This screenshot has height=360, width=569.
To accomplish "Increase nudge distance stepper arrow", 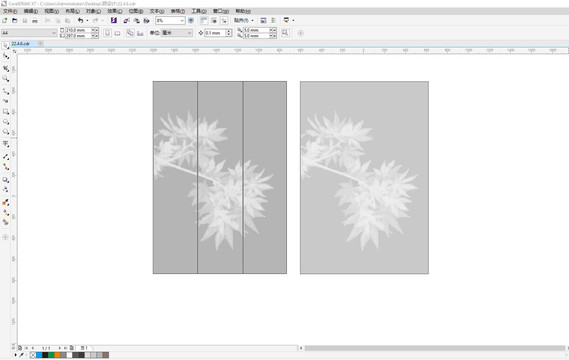I will (229, 31).
